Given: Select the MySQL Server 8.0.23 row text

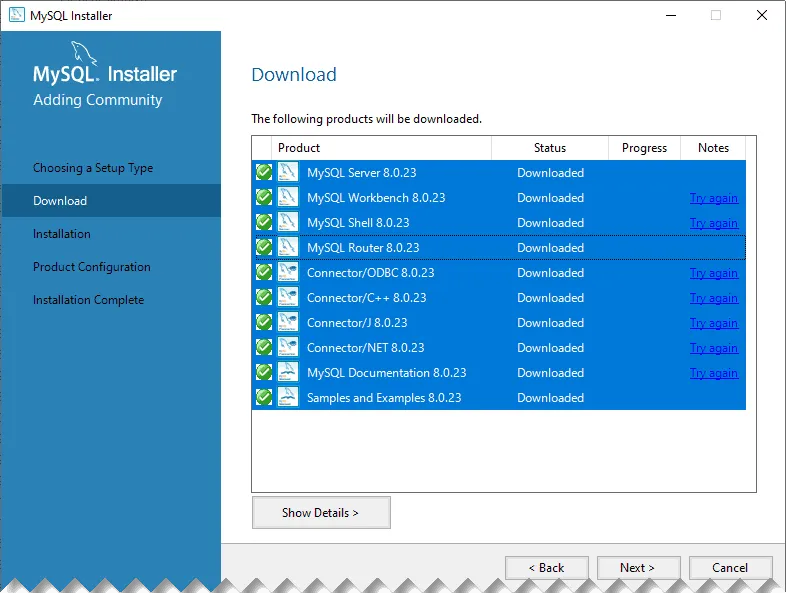Looking at the screenshot, I should click(361, 173).
